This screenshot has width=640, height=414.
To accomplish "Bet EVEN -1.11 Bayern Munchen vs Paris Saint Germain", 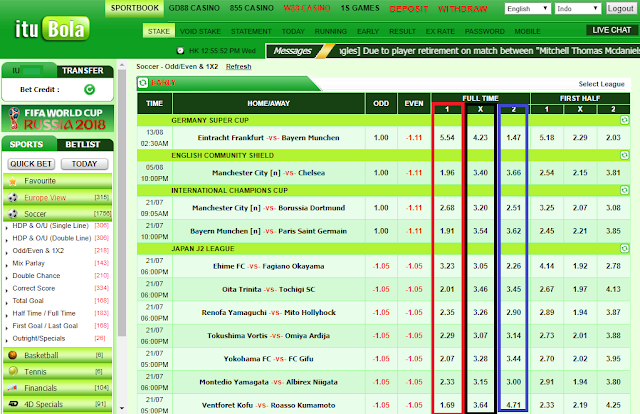I will (x=414, y=231).
